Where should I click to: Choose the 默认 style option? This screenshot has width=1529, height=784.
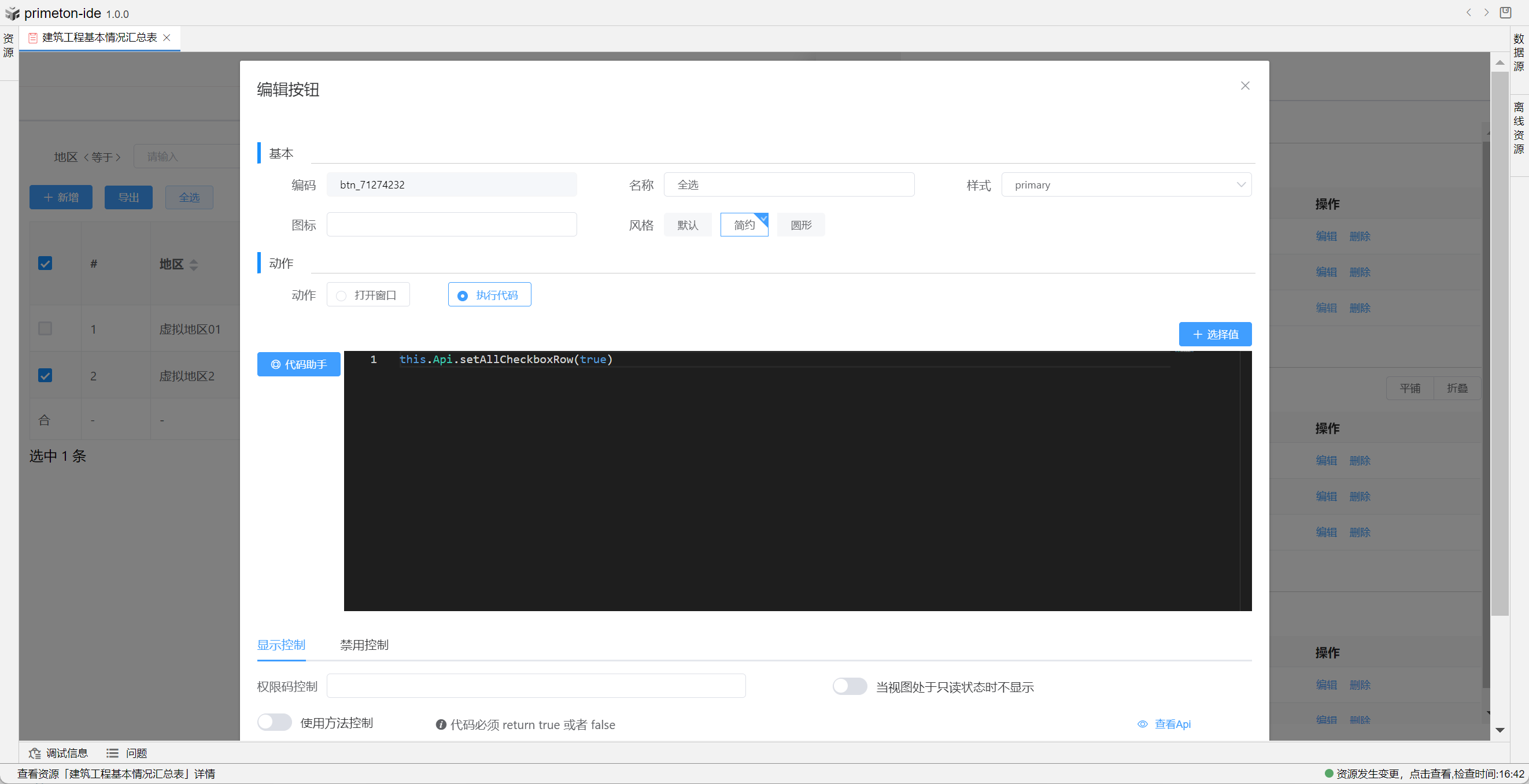pos(688,225)
